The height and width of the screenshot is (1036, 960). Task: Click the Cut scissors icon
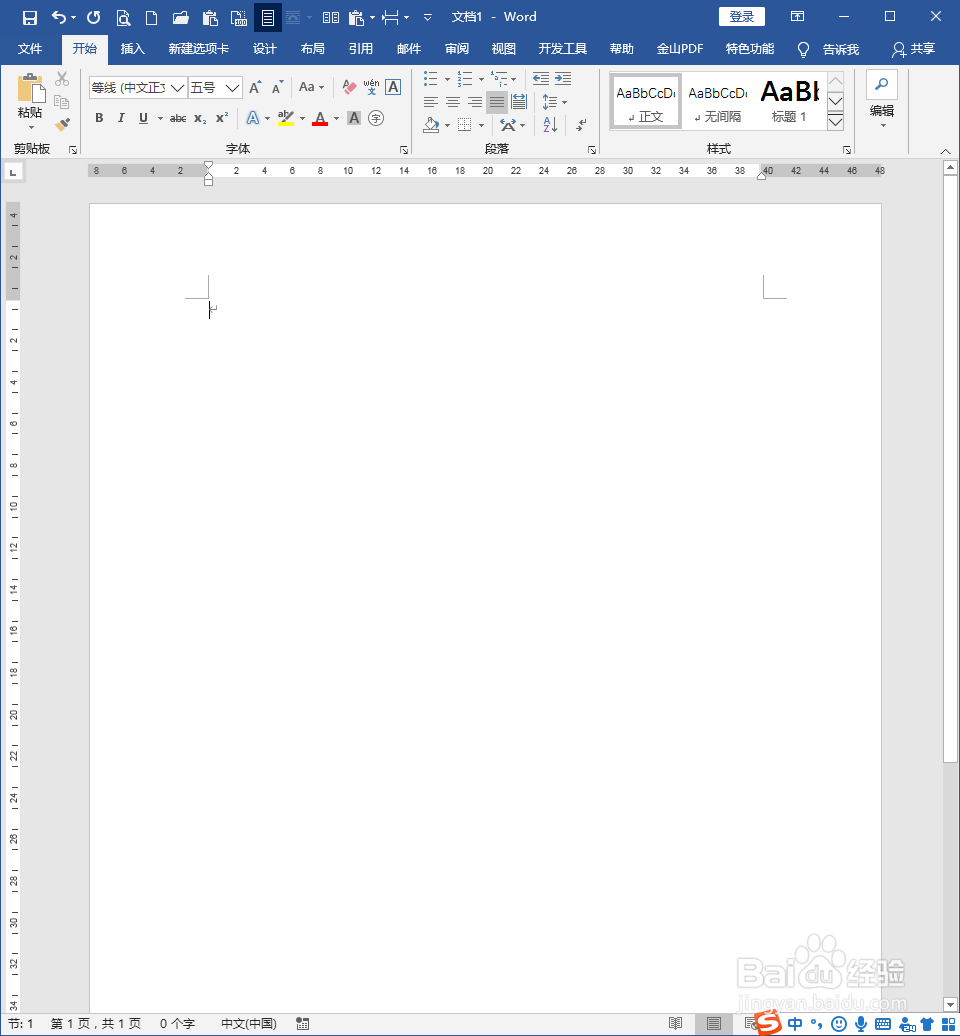62,79
